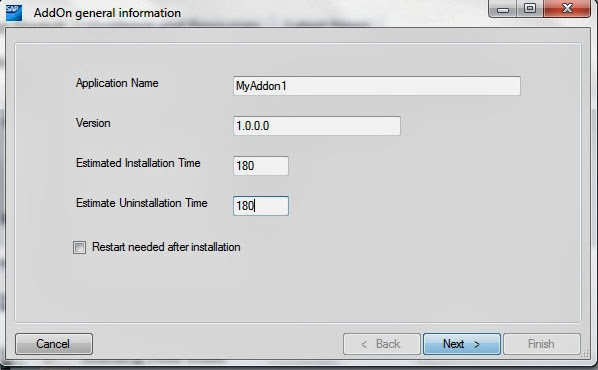The width and height of the screenshot is (598, 370).
Task: Close the AddOn general information dialog
Action: coord(567,8)
